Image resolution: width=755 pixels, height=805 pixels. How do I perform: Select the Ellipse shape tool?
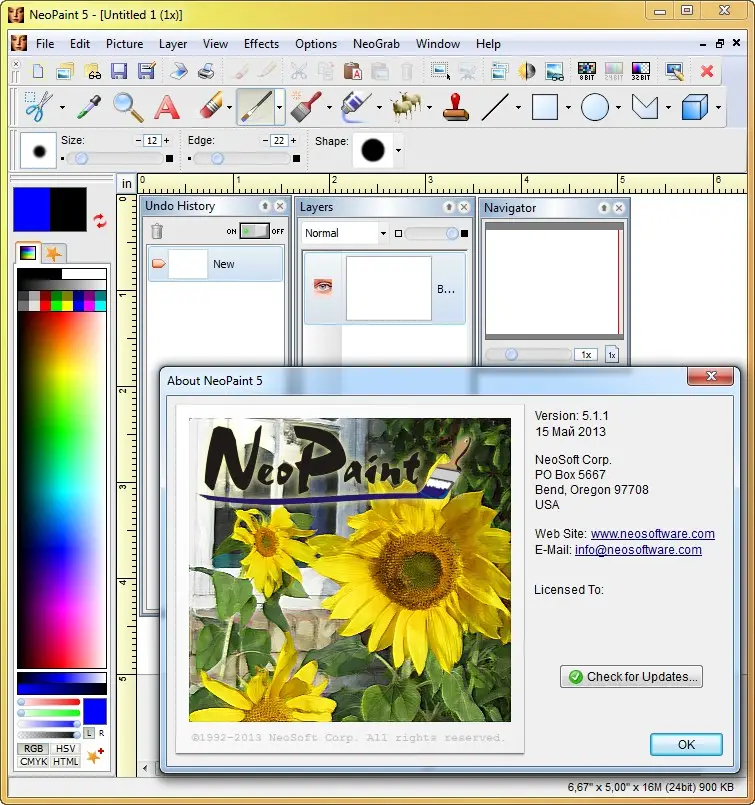594,107
